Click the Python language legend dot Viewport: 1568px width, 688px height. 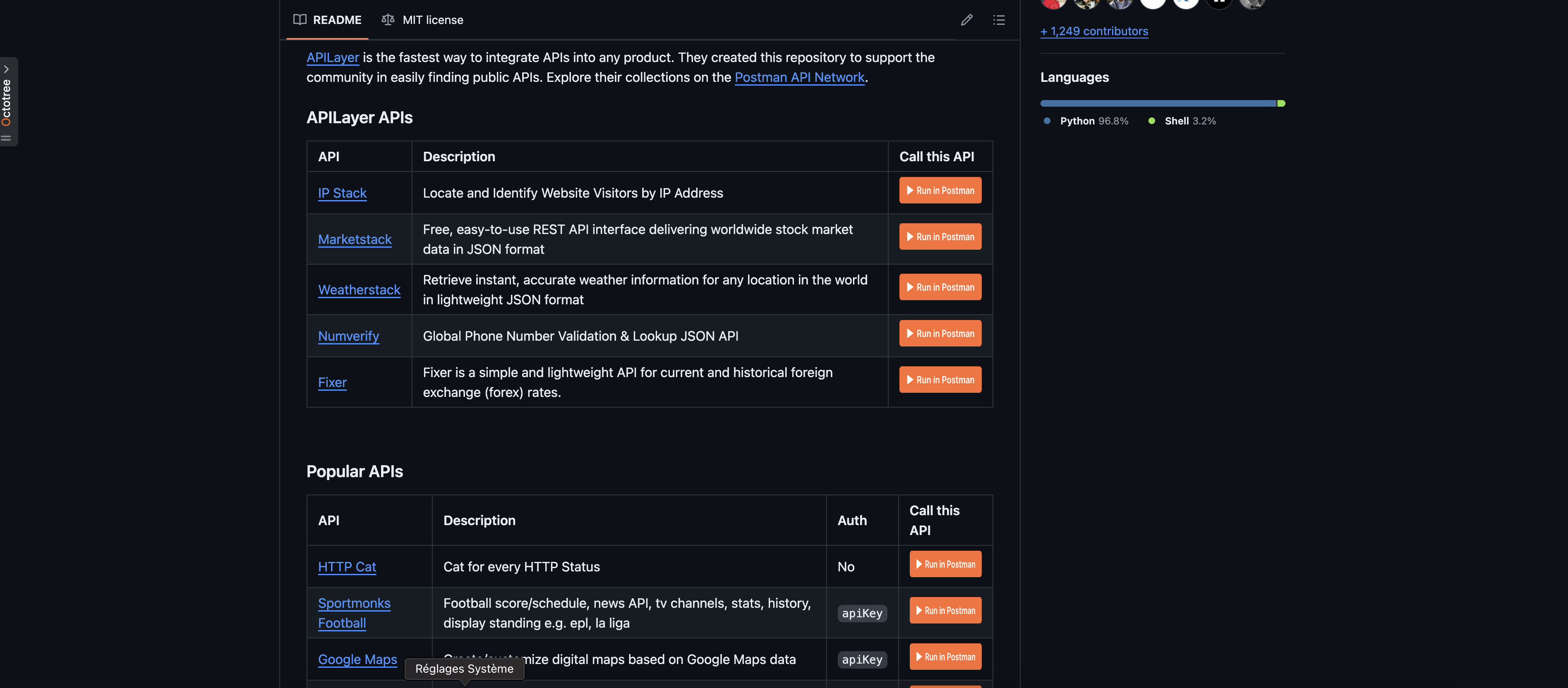[x=1046, y=121]
